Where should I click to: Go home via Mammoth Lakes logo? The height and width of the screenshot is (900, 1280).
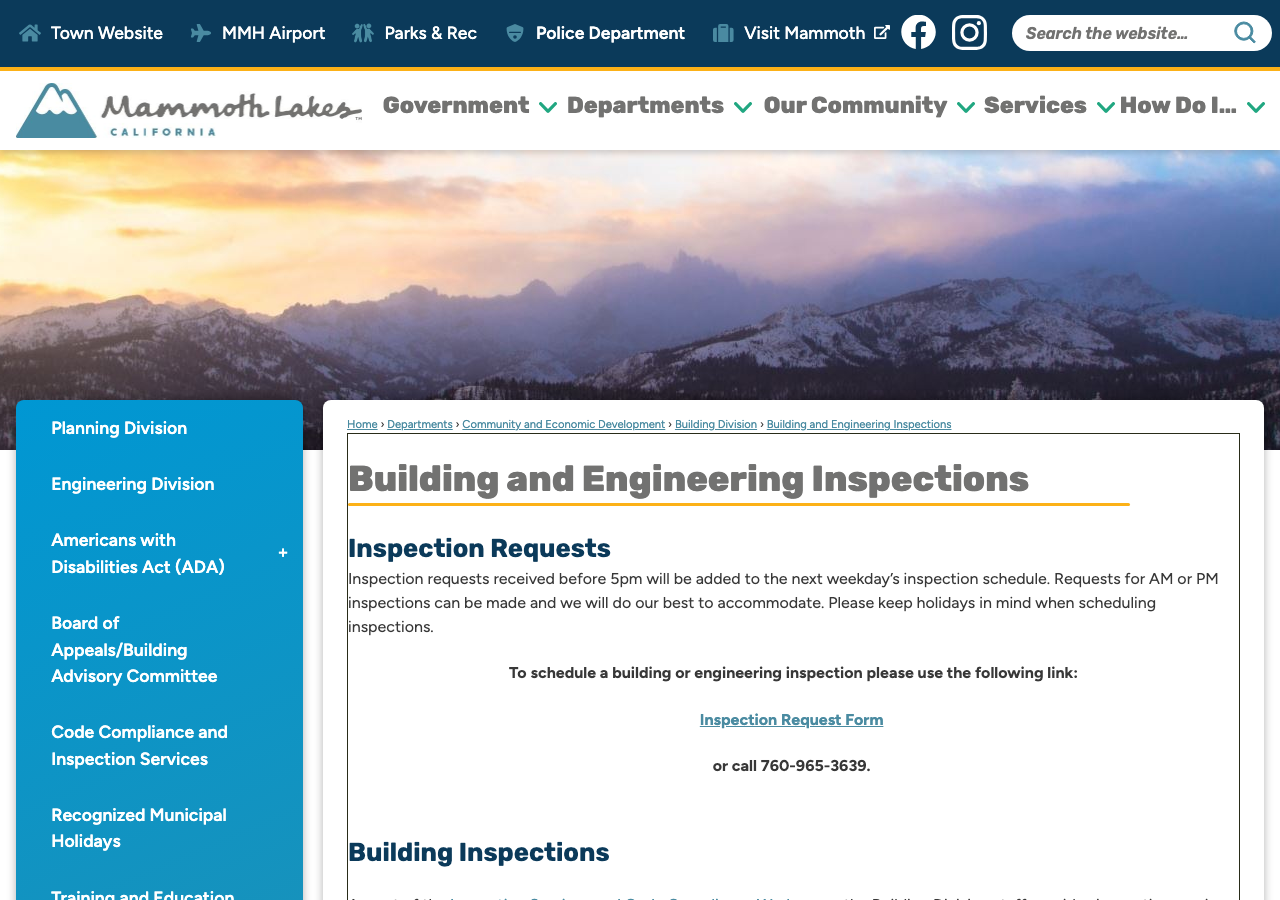189,110
